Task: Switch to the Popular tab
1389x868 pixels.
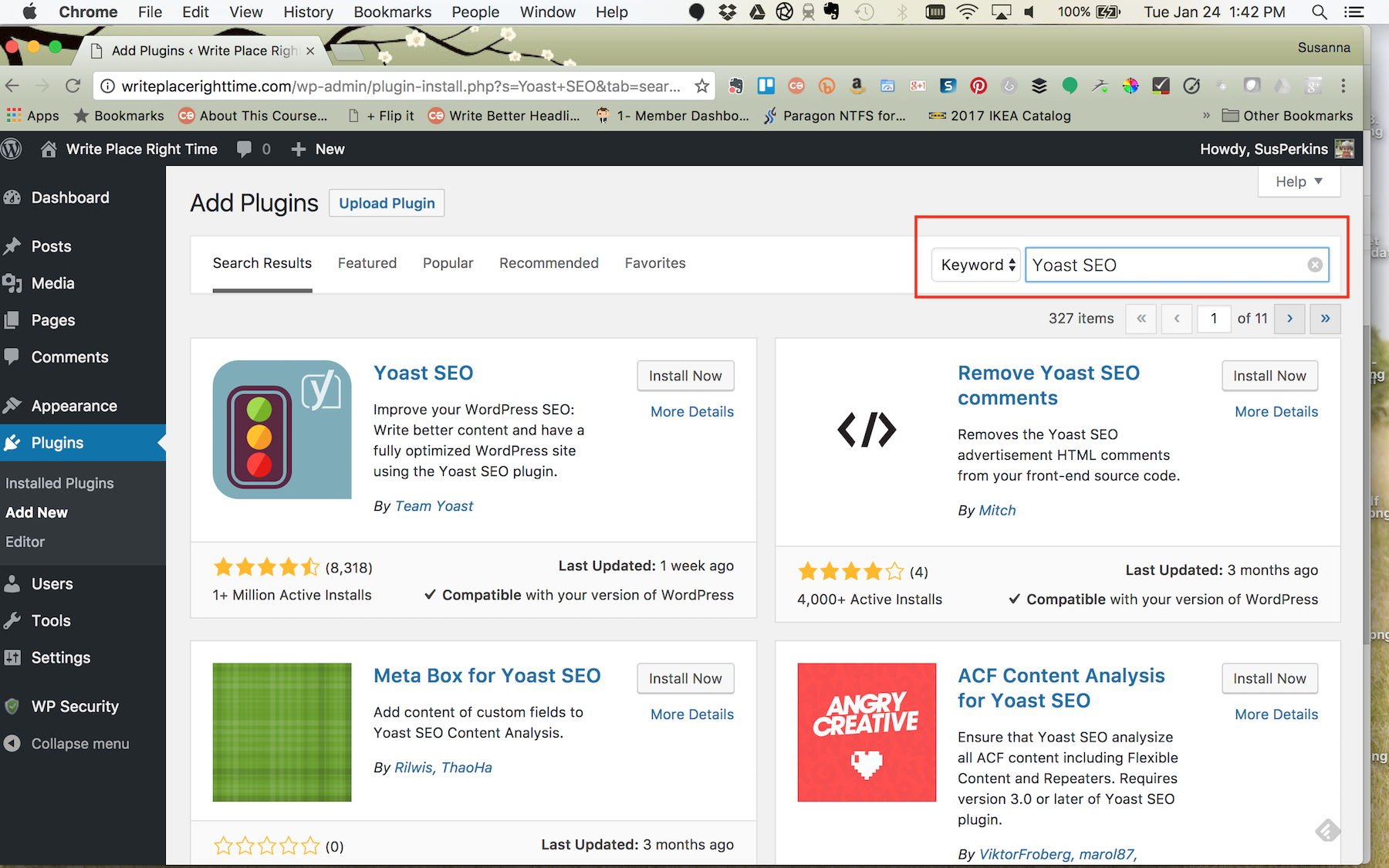Action: coord(448,263)
